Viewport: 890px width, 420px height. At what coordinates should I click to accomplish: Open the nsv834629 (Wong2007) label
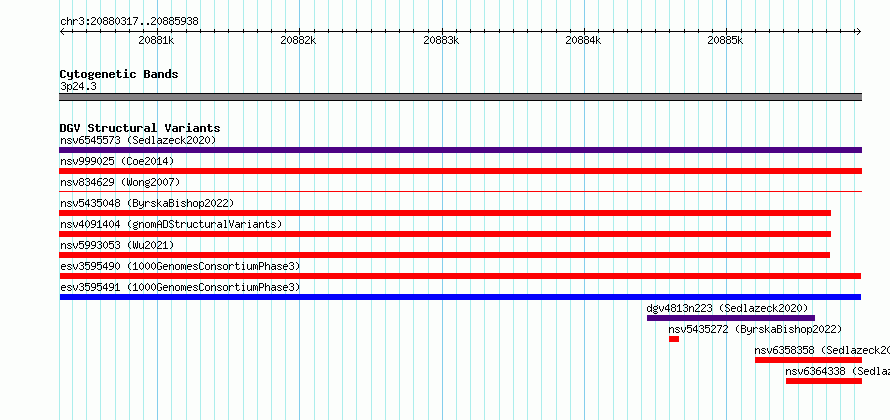[x=120, y=182]
